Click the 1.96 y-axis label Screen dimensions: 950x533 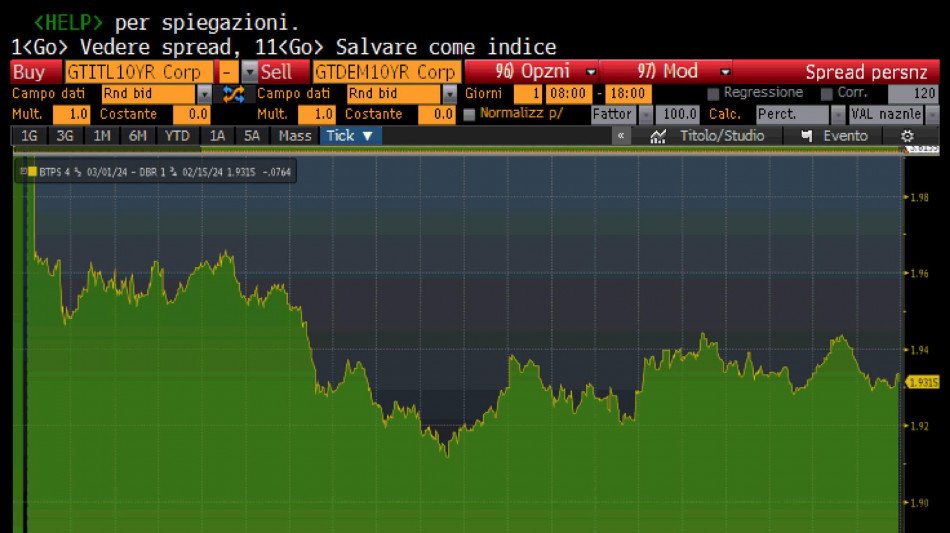(x=919, y=273)
